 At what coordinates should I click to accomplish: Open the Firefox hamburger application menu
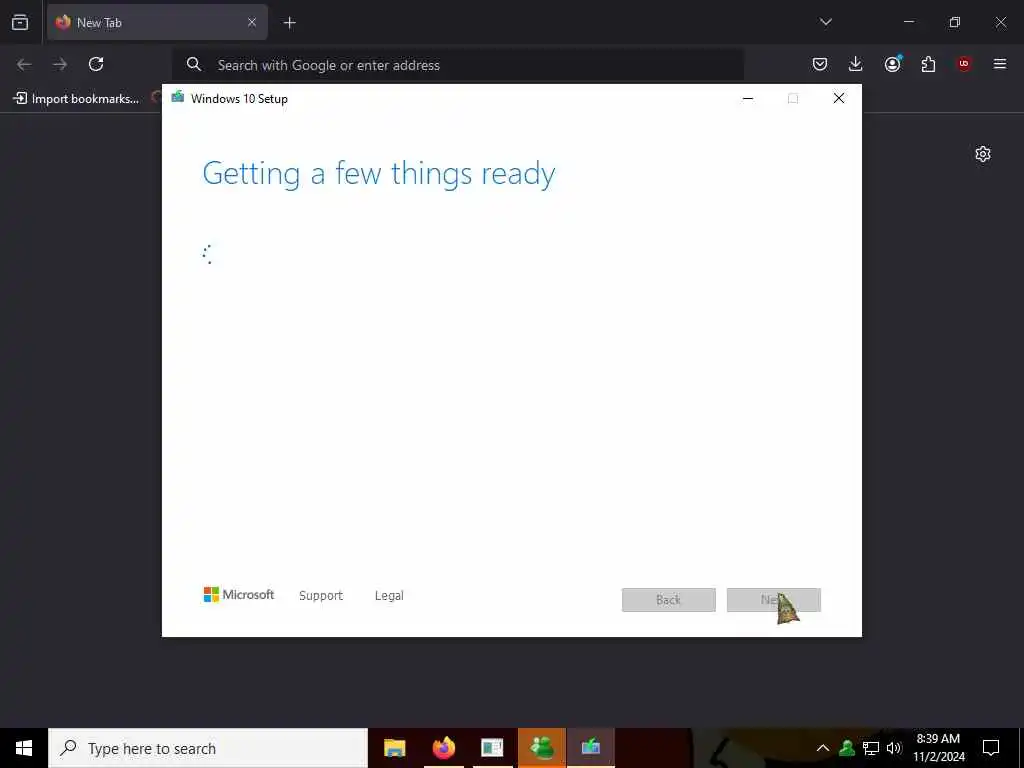pos(1000,64)
